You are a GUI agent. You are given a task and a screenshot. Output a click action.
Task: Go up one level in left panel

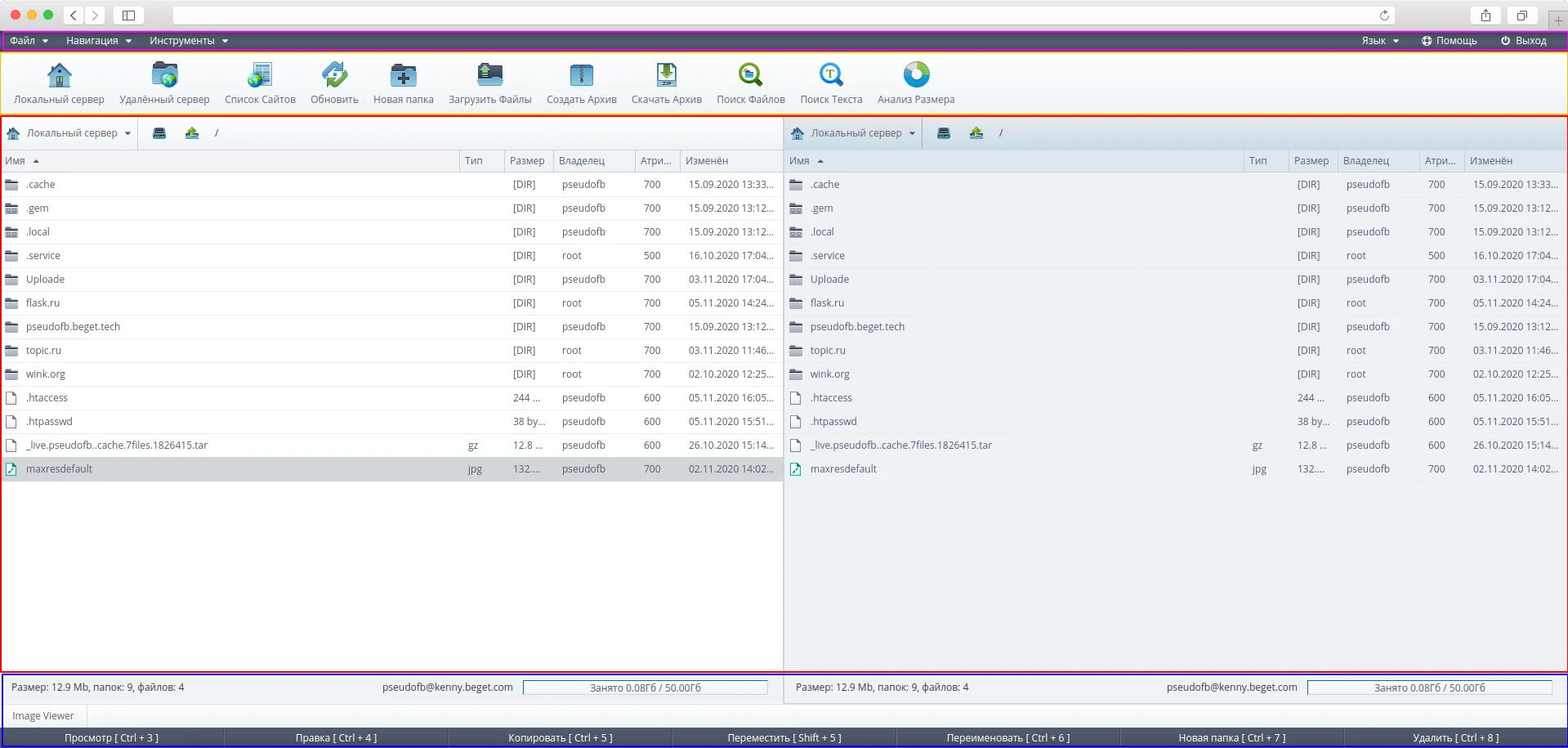coord(192,133)
